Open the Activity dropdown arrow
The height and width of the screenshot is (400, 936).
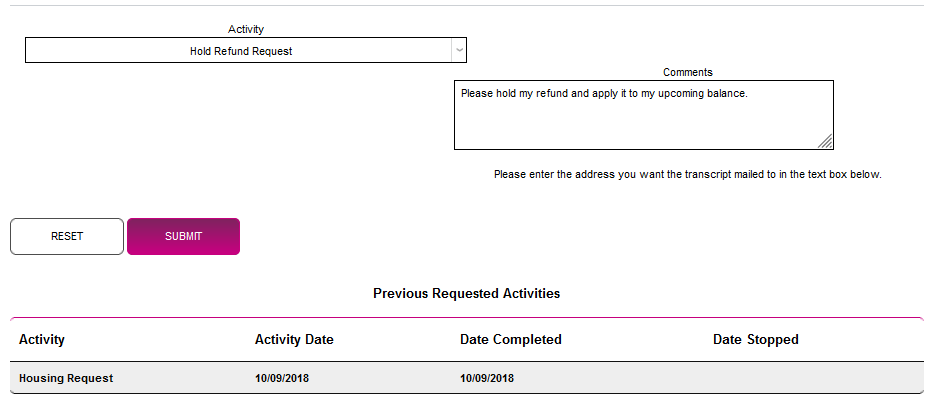pos(458,50)
